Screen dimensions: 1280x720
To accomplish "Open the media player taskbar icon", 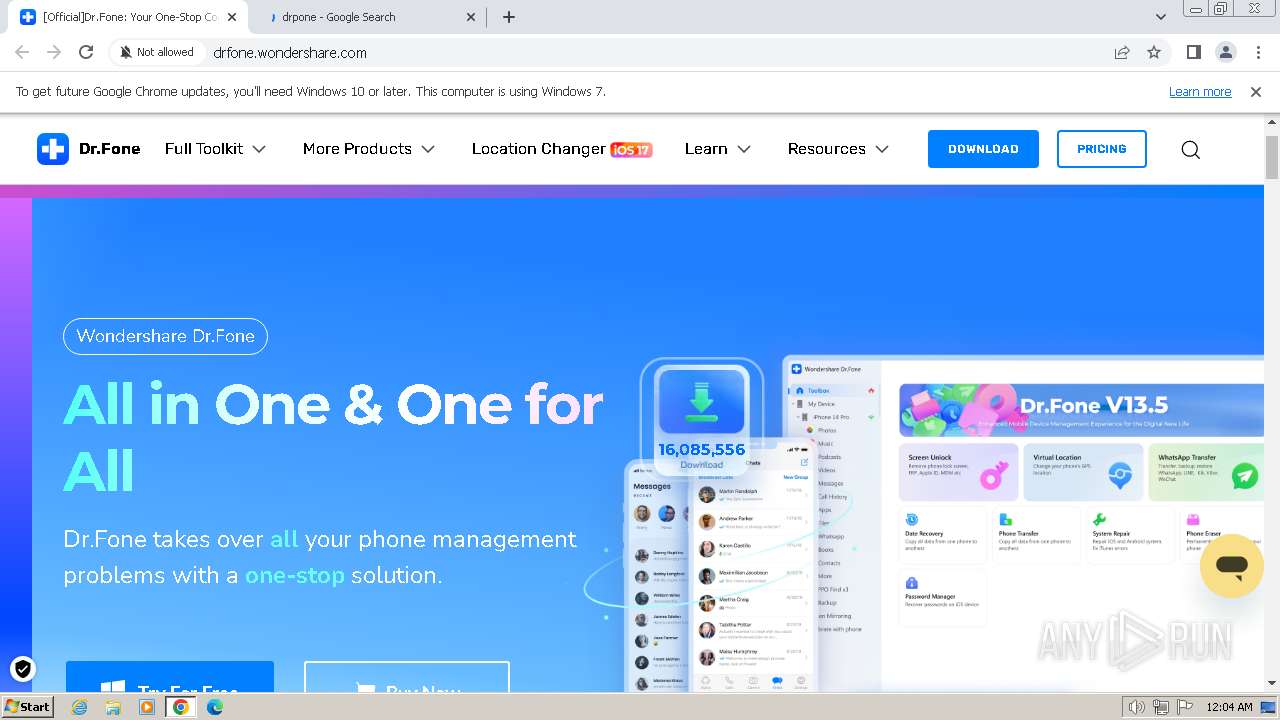I will click(147, 707).
